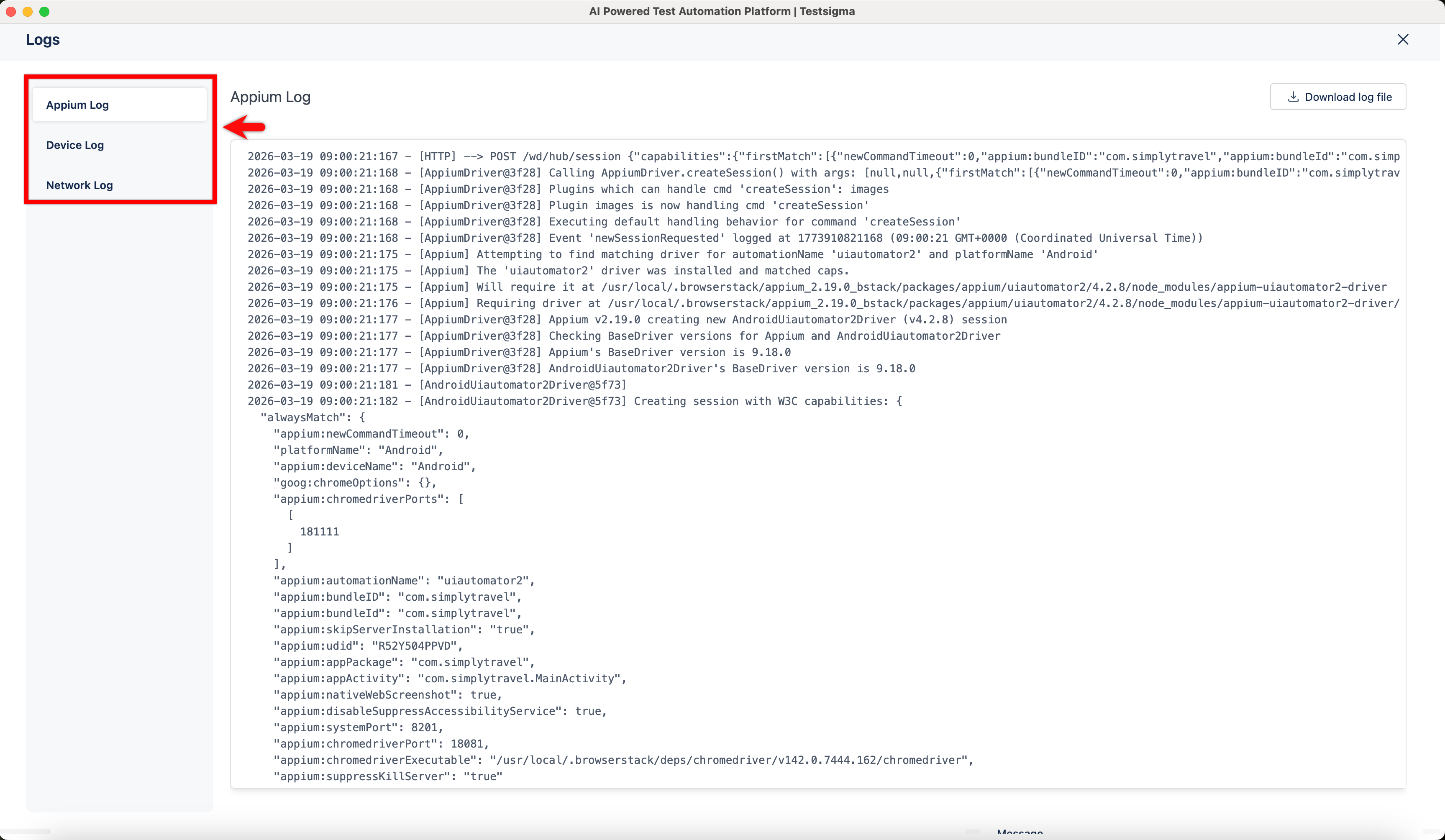
Task: Switch to the Network Log tab
Action: coord(79,185)
